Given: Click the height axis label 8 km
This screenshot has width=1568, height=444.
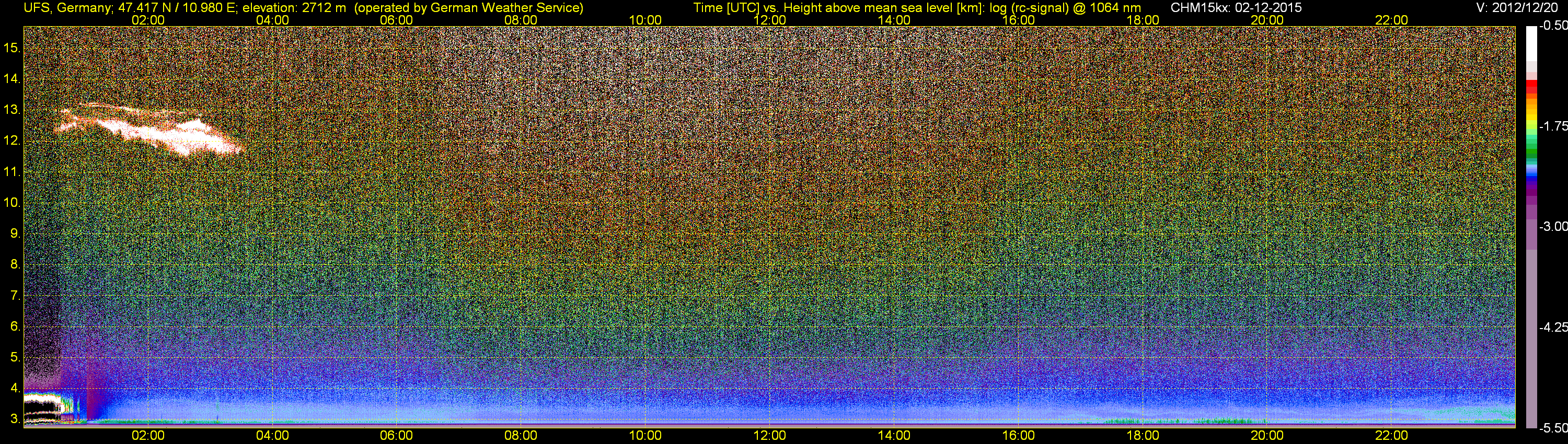Looking at the screenshot, I should pyautogui.click(x=15, y=265).
